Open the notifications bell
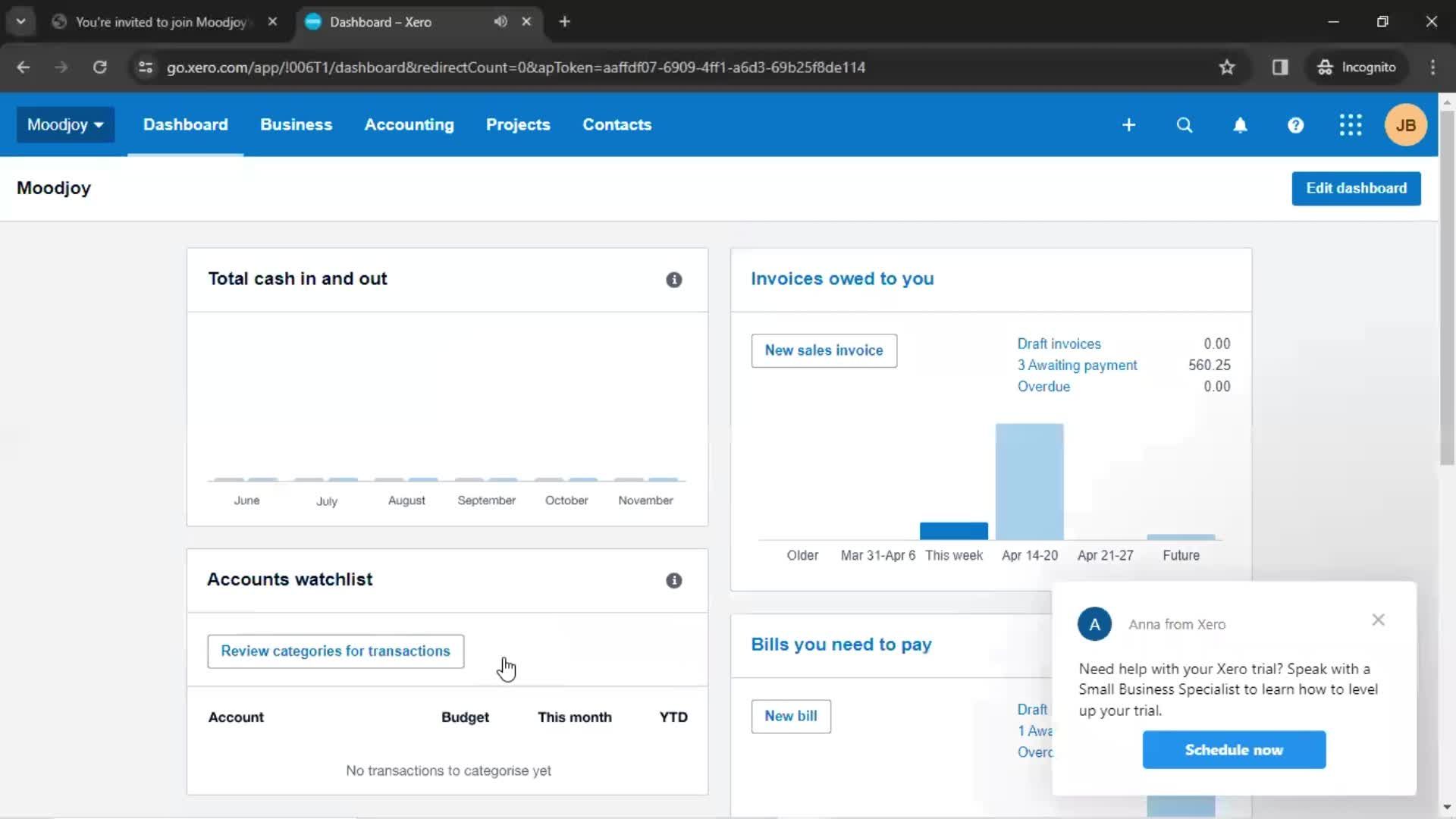1456x819 pixels. [1240, 125]
